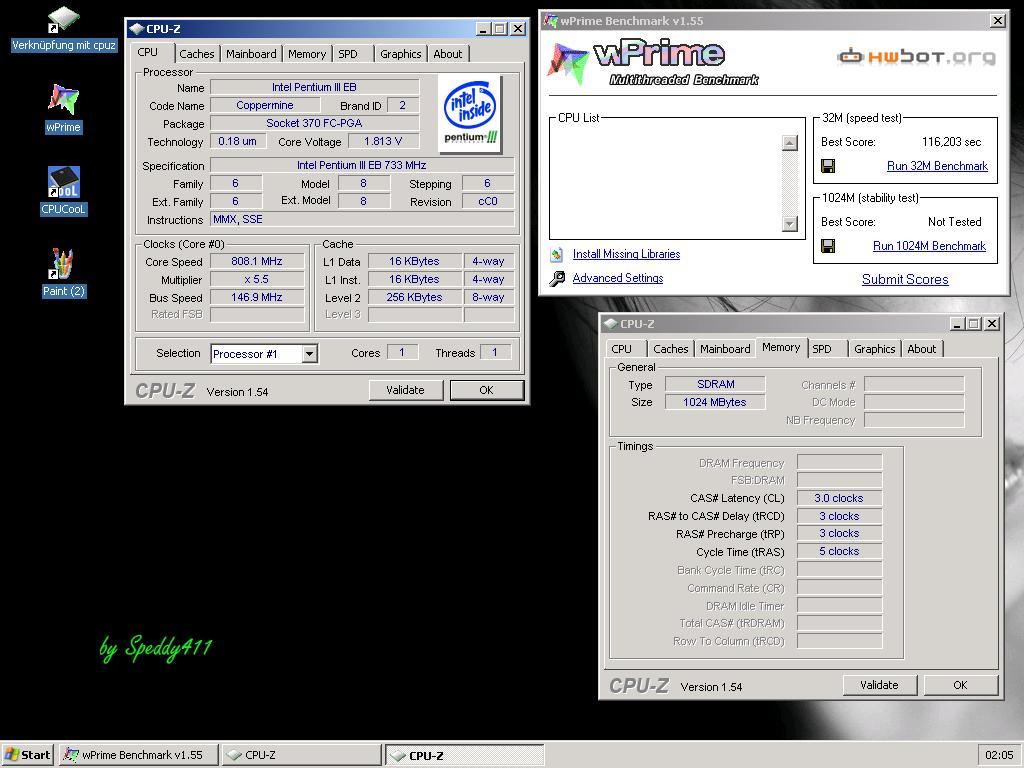The height and width of the screenshot is (768, 1024).
Task: Click the Package value Socket 370 FC-PGA
Action: coord(314,123)
